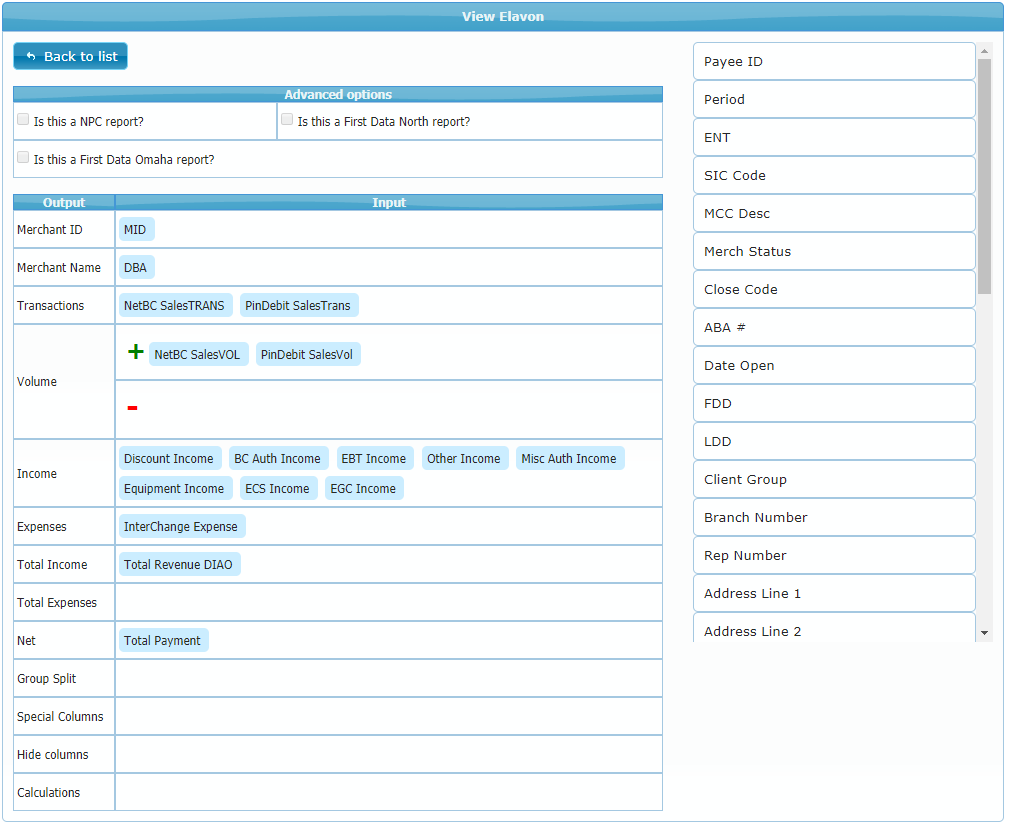
Task: Select the InterChange Expense tag
Action: (x=181, y=527)
